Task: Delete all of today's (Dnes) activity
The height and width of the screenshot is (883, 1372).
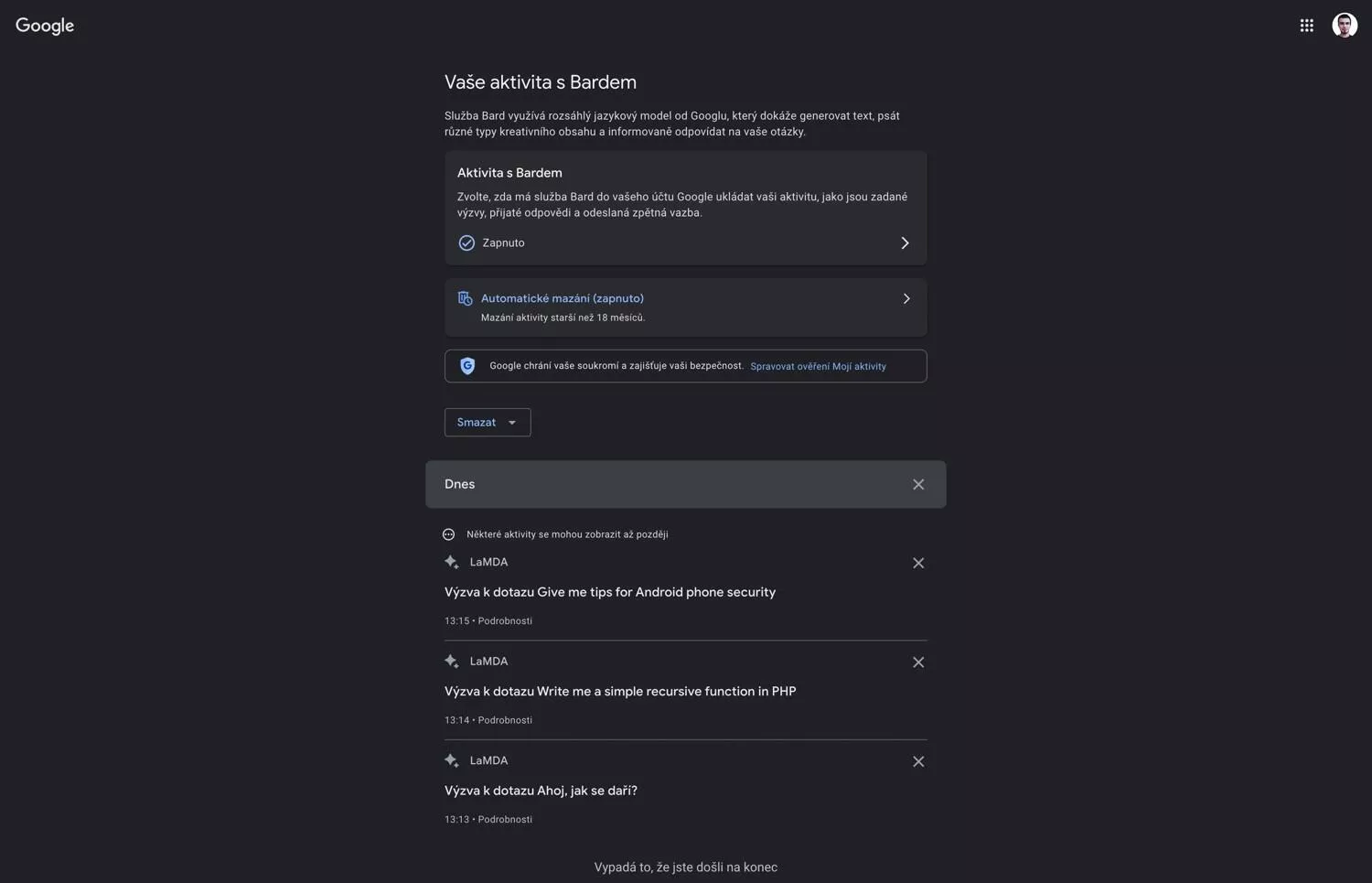Action: (x=917, y=484)
